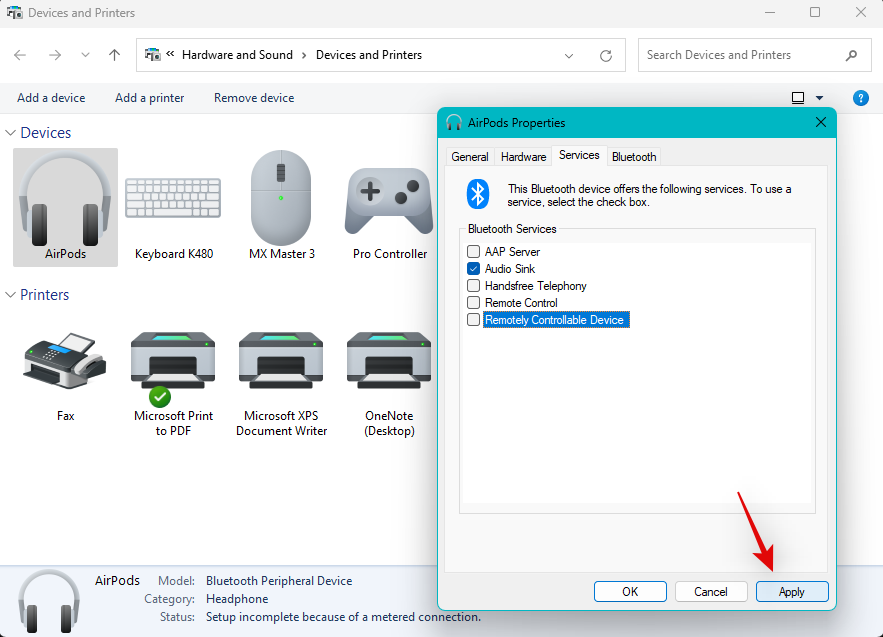Click the Audio Sink label text

[x=510, y=269]
